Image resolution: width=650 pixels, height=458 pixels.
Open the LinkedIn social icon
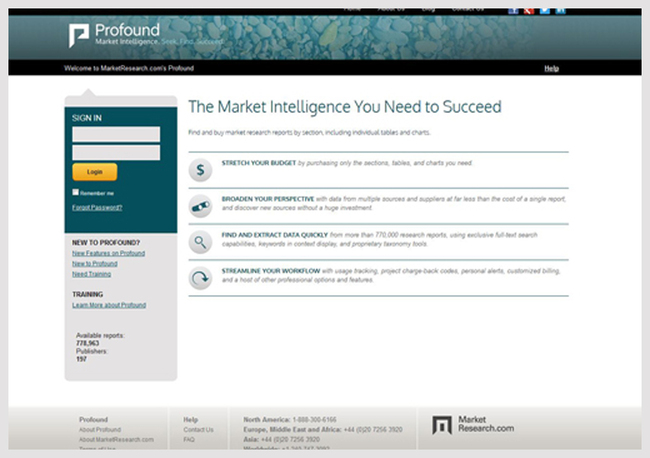[x=560, y=11]
